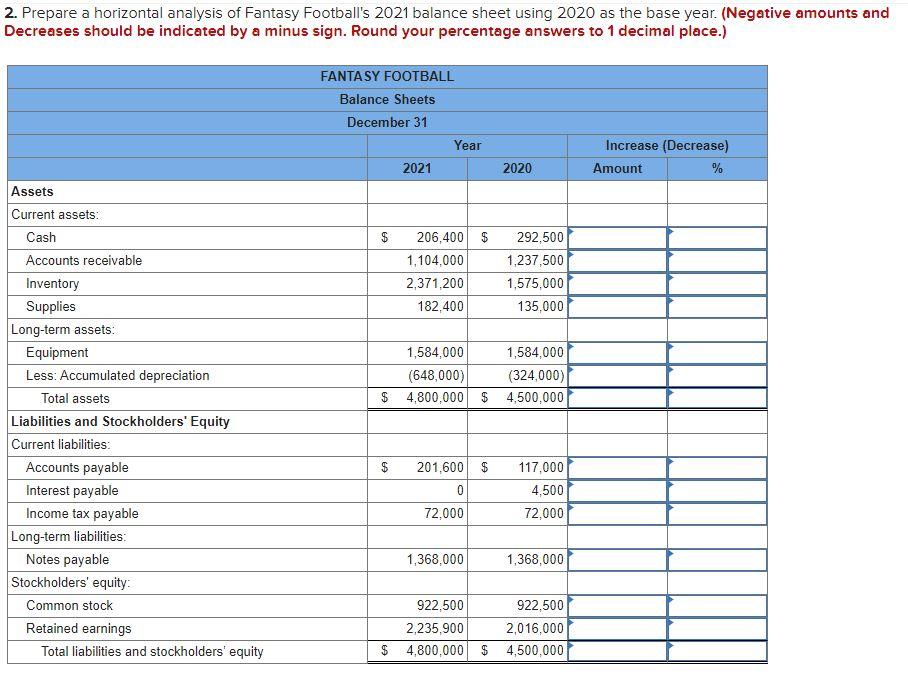Select the Income tax payable percentage field
908x692 pixels.
tap(717, 513)
